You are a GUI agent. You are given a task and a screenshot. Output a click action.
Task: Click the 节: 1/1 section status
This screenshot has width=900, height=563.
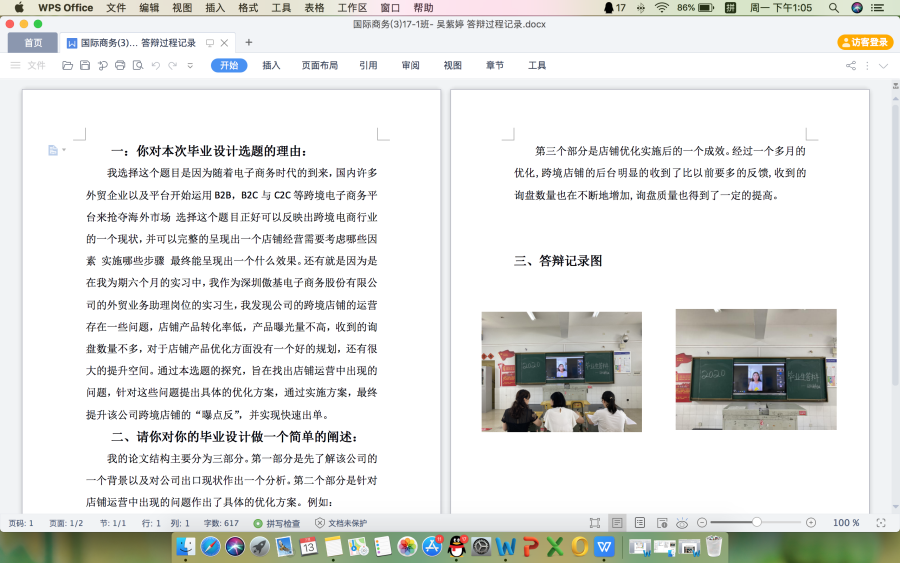[x=112, y=523]
